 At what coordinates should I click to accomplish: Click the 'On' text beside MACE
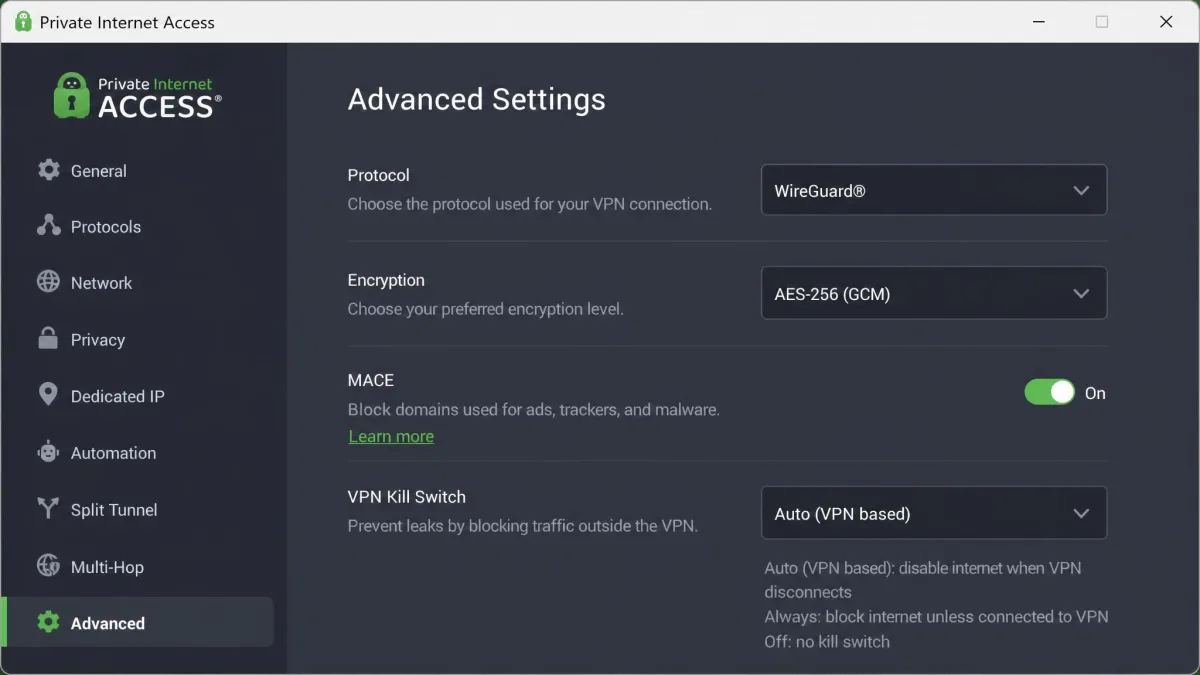1095,393
